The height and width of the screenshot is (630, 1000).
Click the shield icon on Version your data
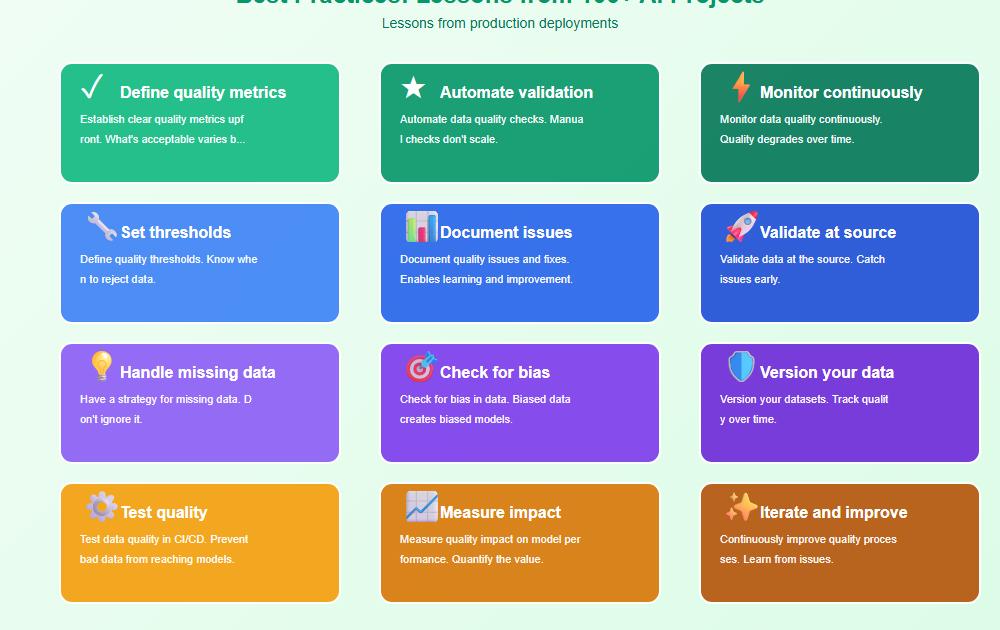click(x=741, y=367)
